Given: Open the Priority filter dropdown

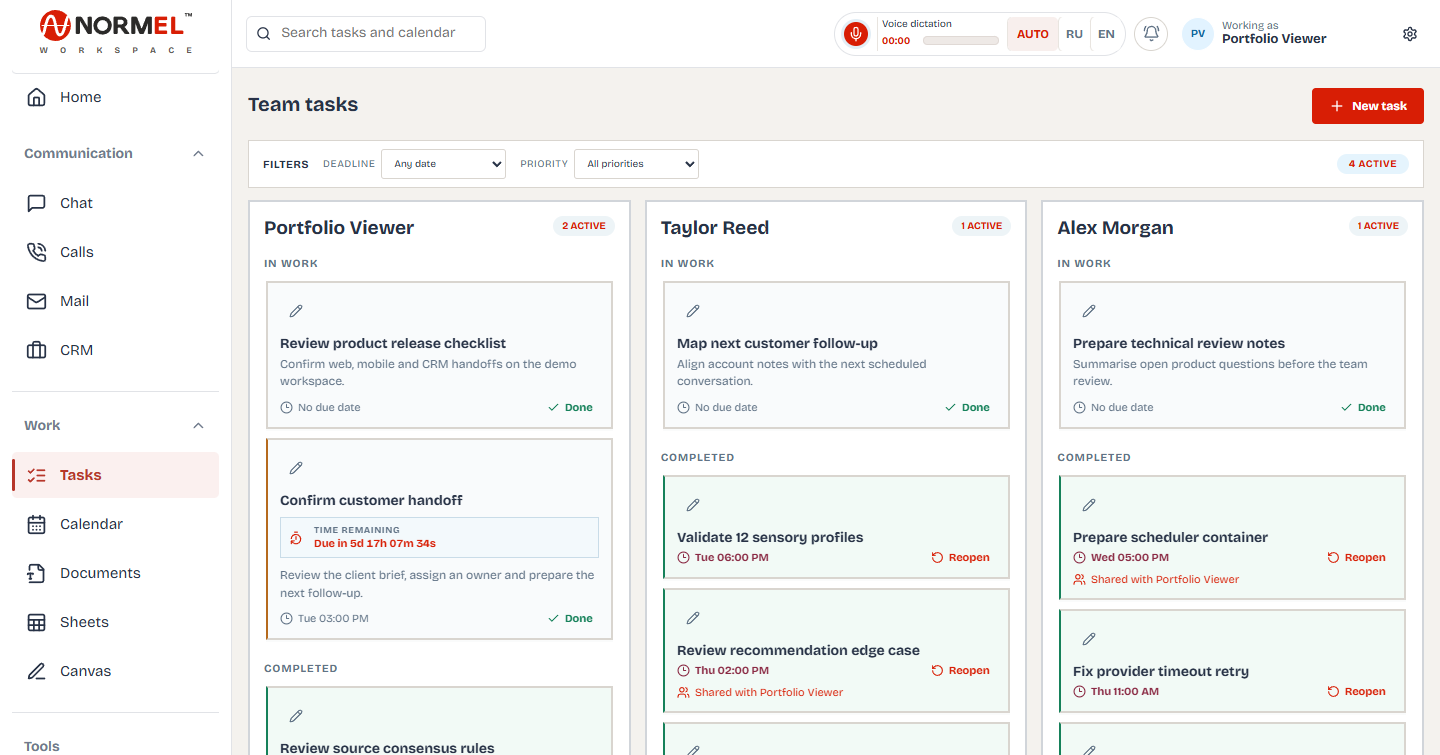Looking at the screenshot, I should click(x=636, y=164).
